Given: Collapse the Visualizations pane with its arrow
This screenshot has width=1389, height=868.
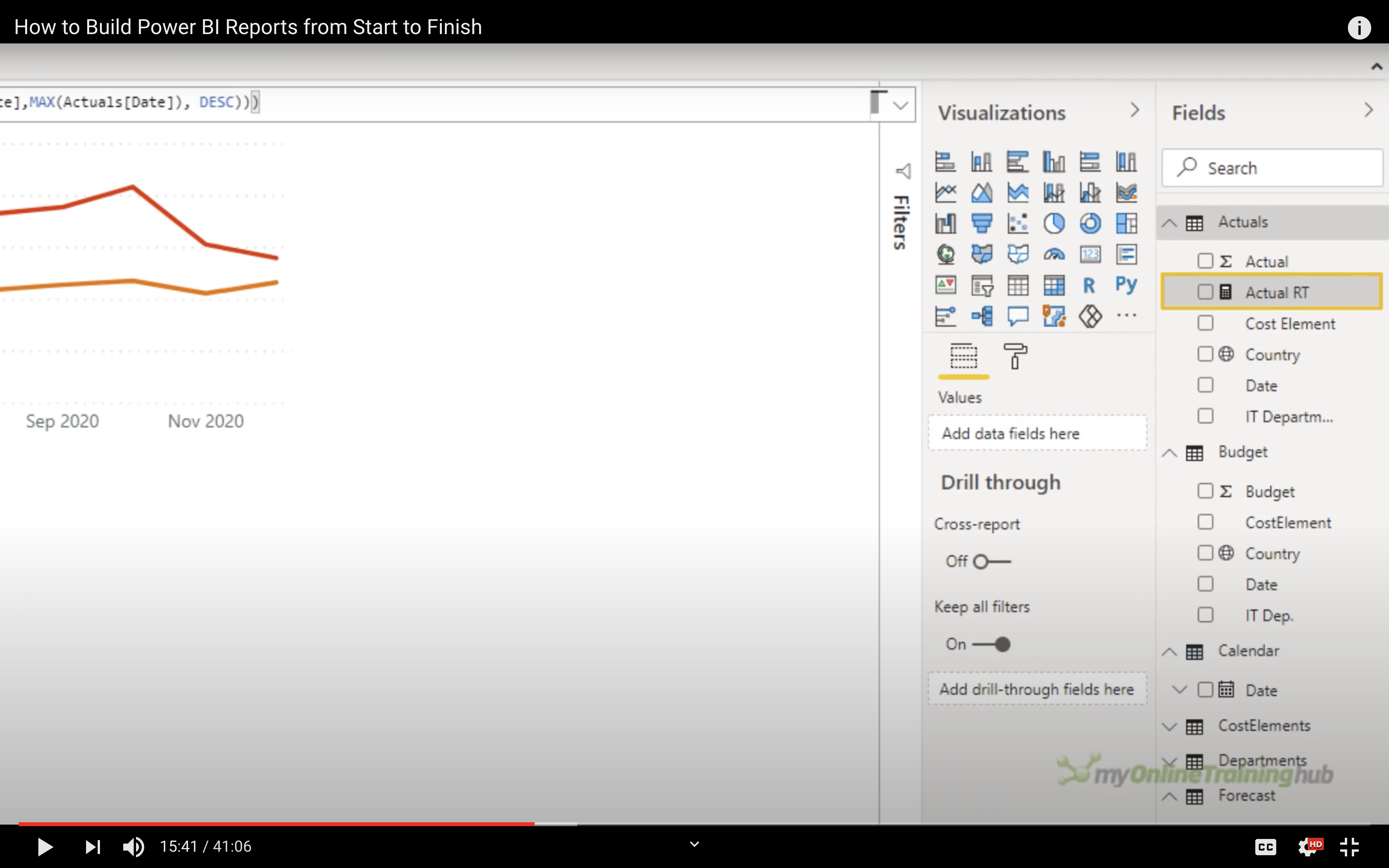Looking at the screenshot, I should click(x=1135, y=110).
